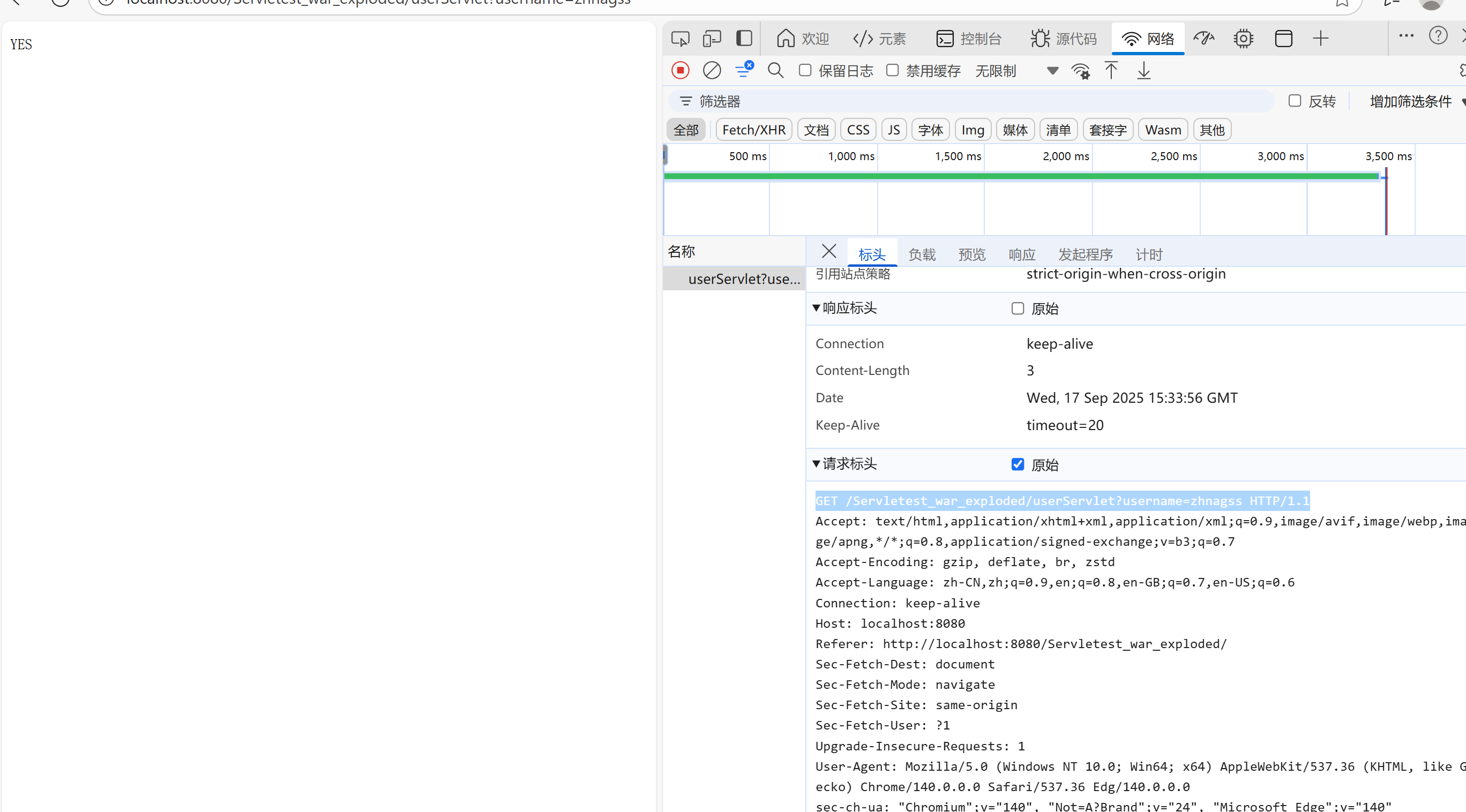Click the red load marker line
The image size is (1466, 812).
point(1386,201)
